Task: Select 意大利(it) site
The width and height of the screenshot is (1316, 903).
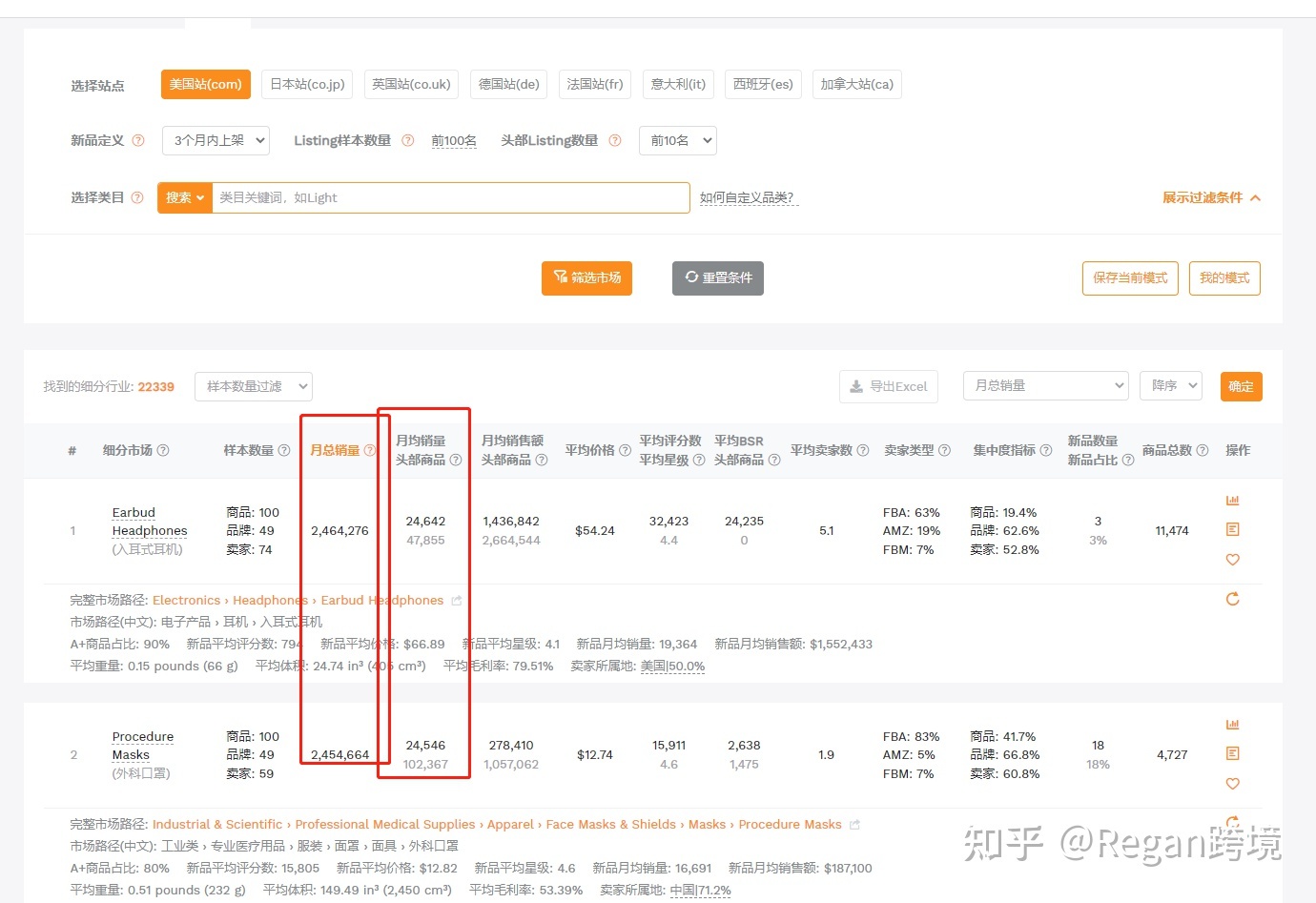Action: 678,84
